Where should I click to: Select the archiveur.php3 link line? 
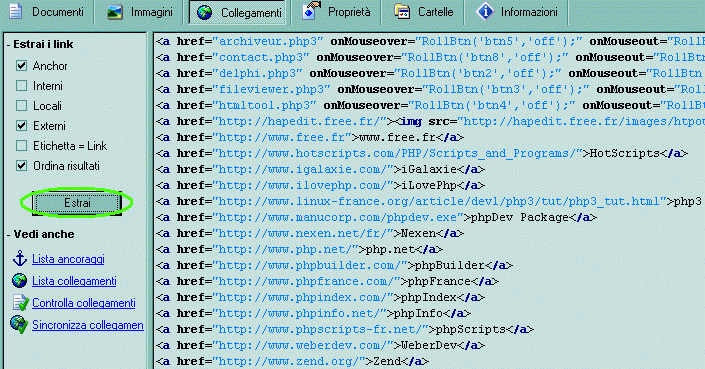click(x=430, y=42)
